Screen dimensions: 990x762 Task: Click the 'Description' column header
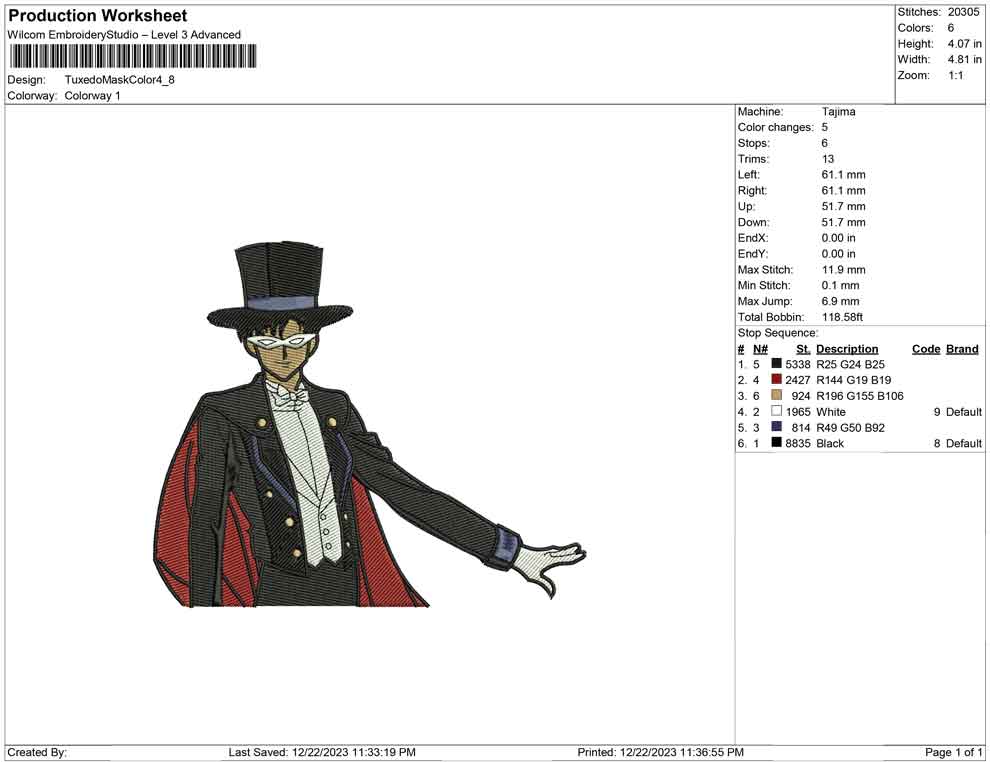pos(847,348)
